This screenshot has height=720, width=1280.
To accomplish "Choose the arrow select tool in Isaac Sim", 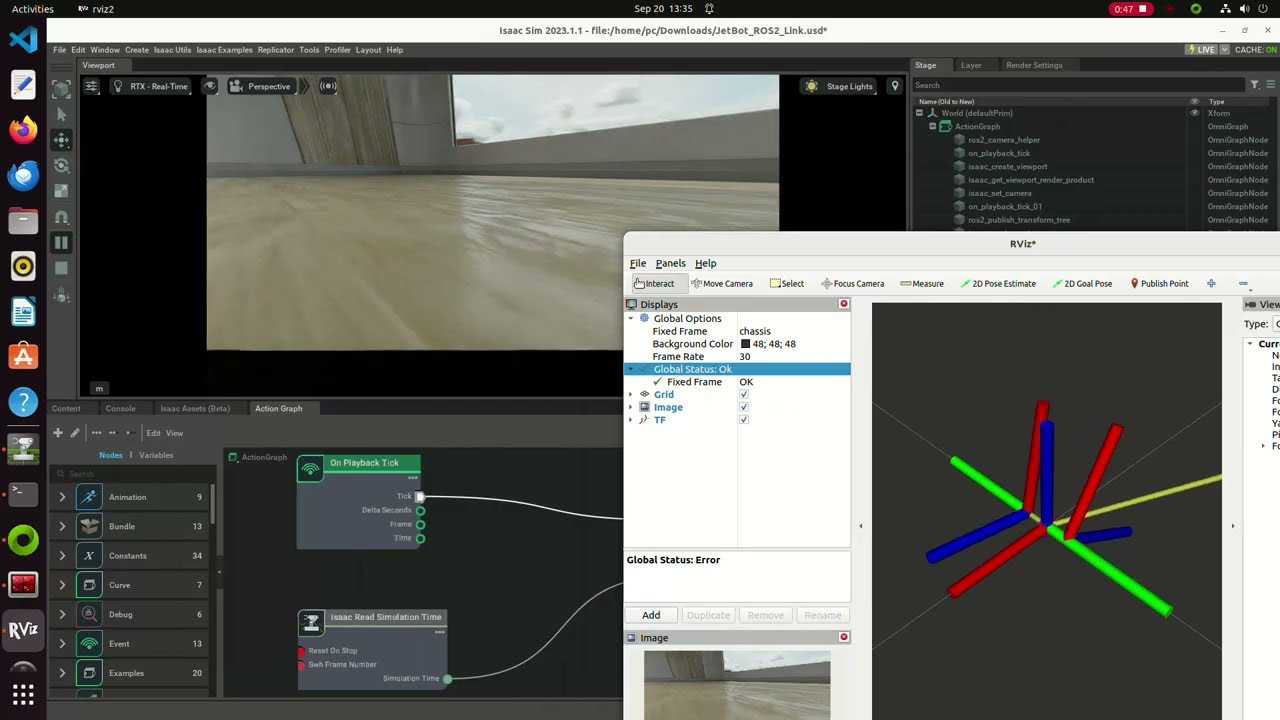I will (x=61, y=115).
